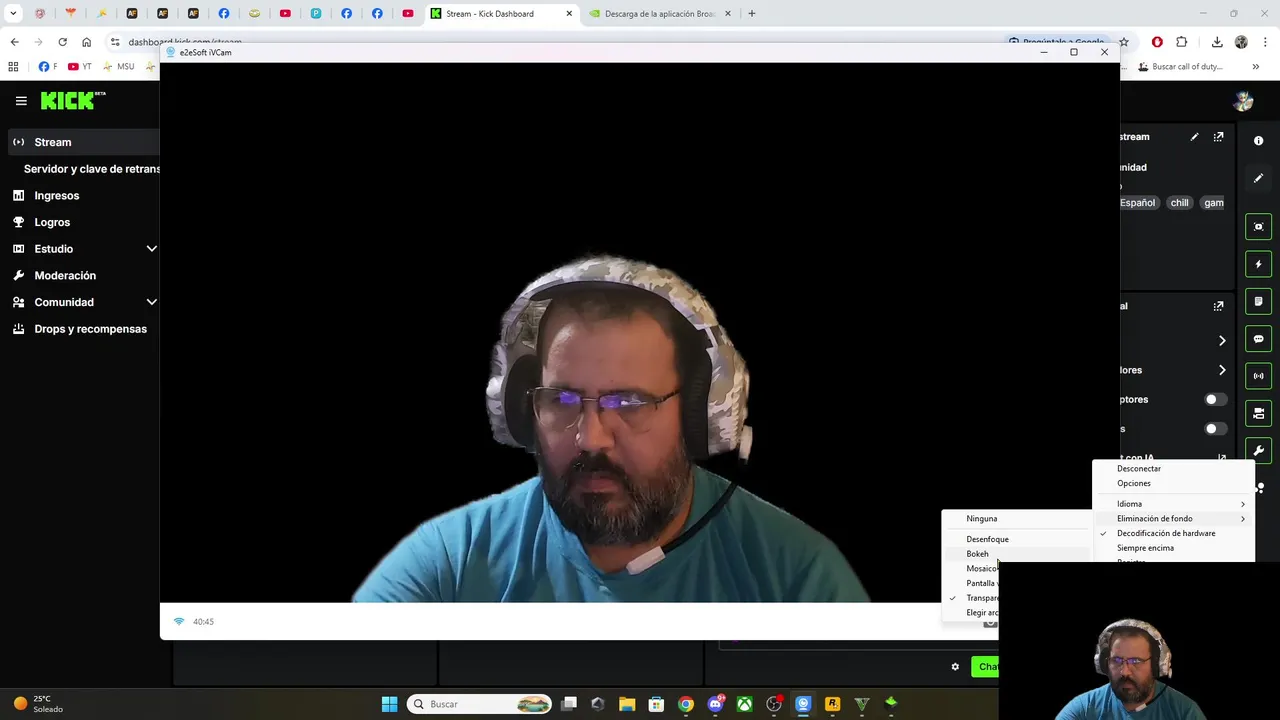Click the camera icon in right toolbar
1280x720 pixels.
[1258, 413]
